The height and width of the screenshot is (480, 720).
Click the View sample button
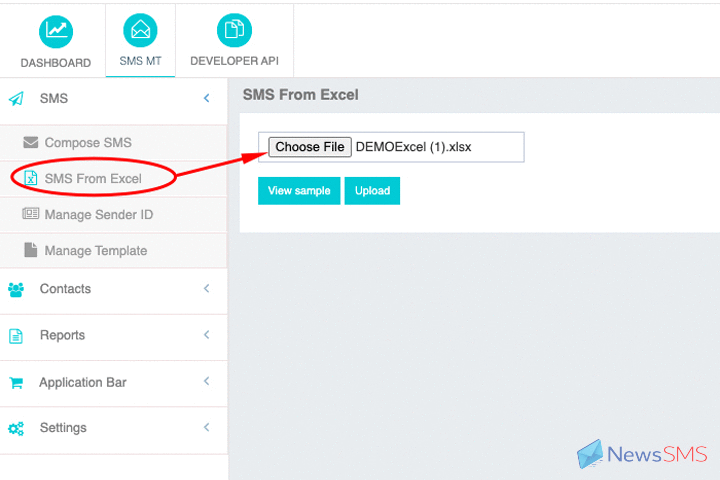tap(299, 191)
